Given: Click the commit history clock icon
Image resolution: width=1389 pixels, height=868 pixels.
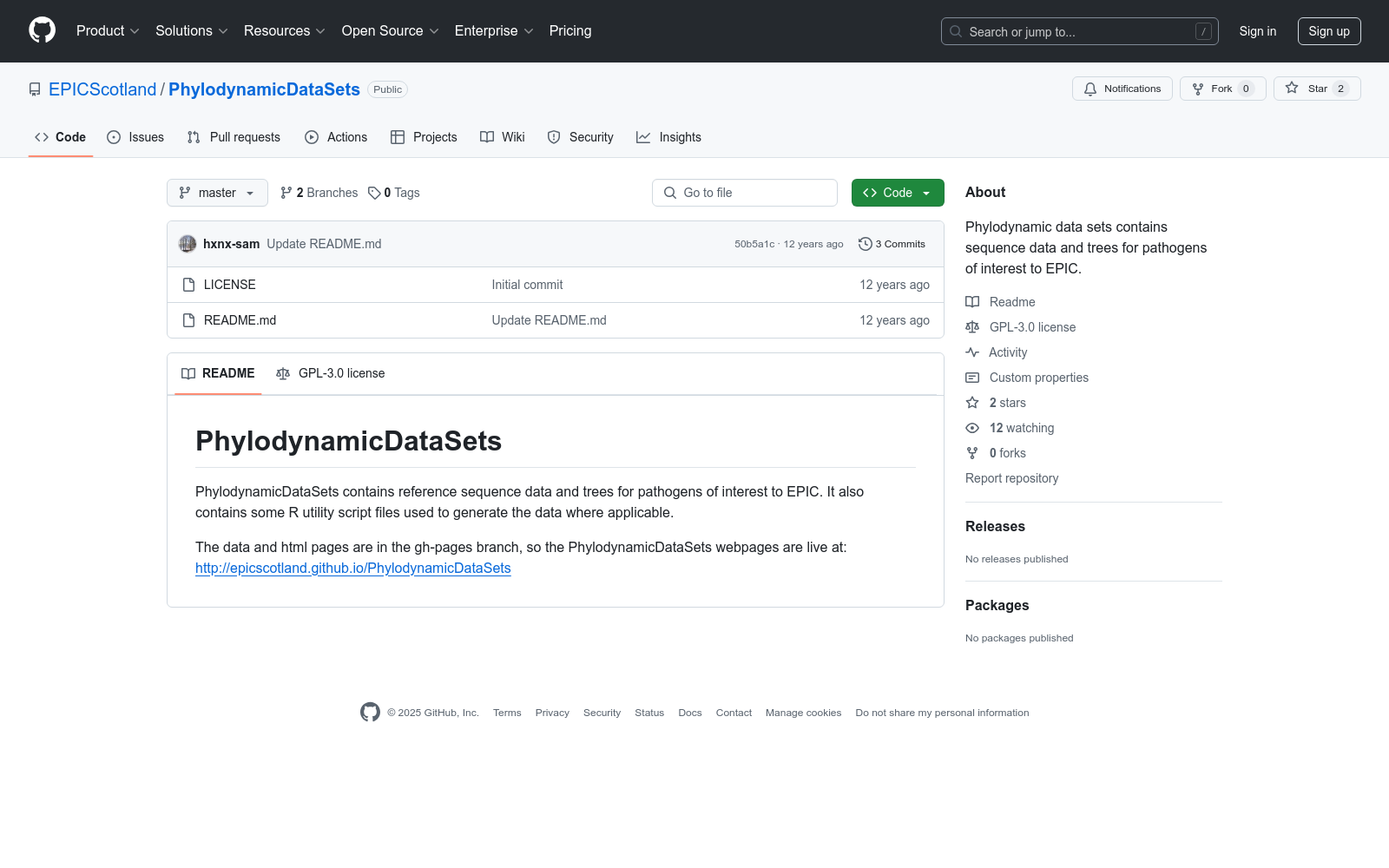Looking at the screenshot, I should 865,244.
